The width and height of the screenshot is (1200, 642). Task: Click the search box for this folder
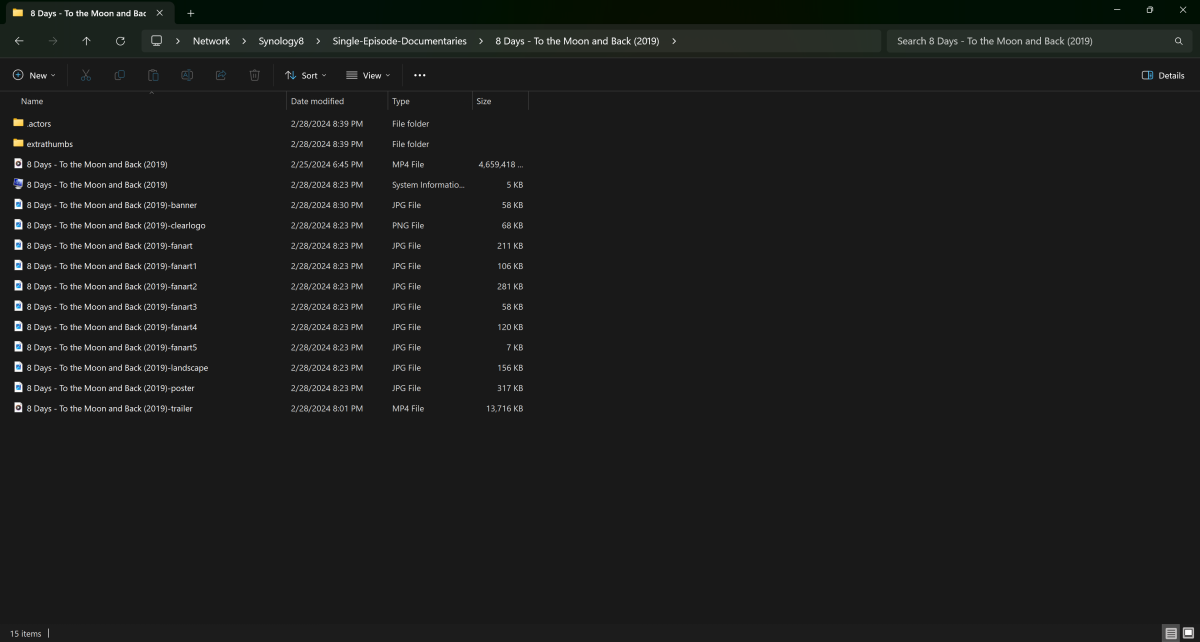(x=1030, y=41)
